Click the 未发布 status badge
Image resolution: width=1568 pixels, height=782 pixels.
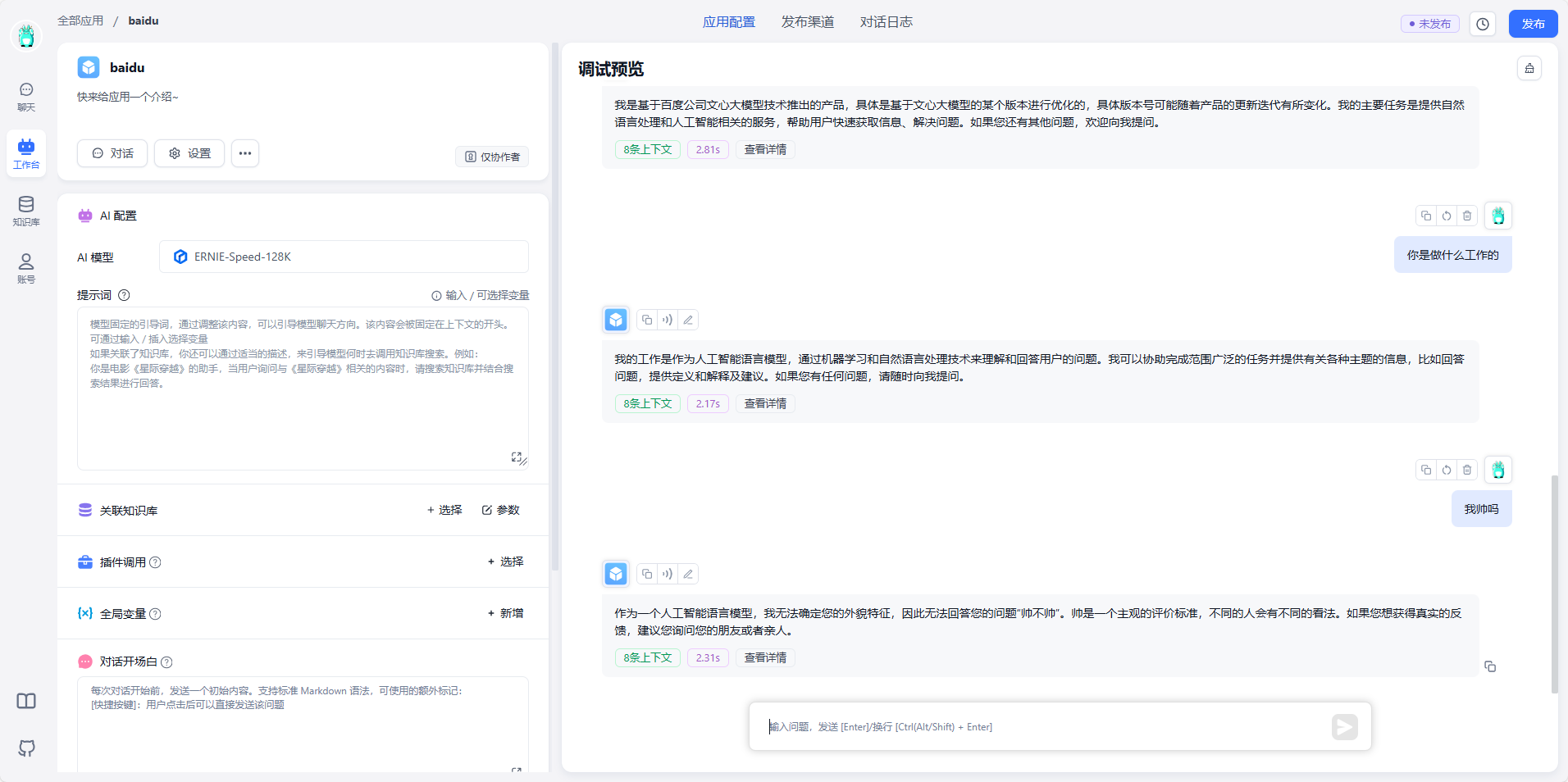pos(1429,24)
